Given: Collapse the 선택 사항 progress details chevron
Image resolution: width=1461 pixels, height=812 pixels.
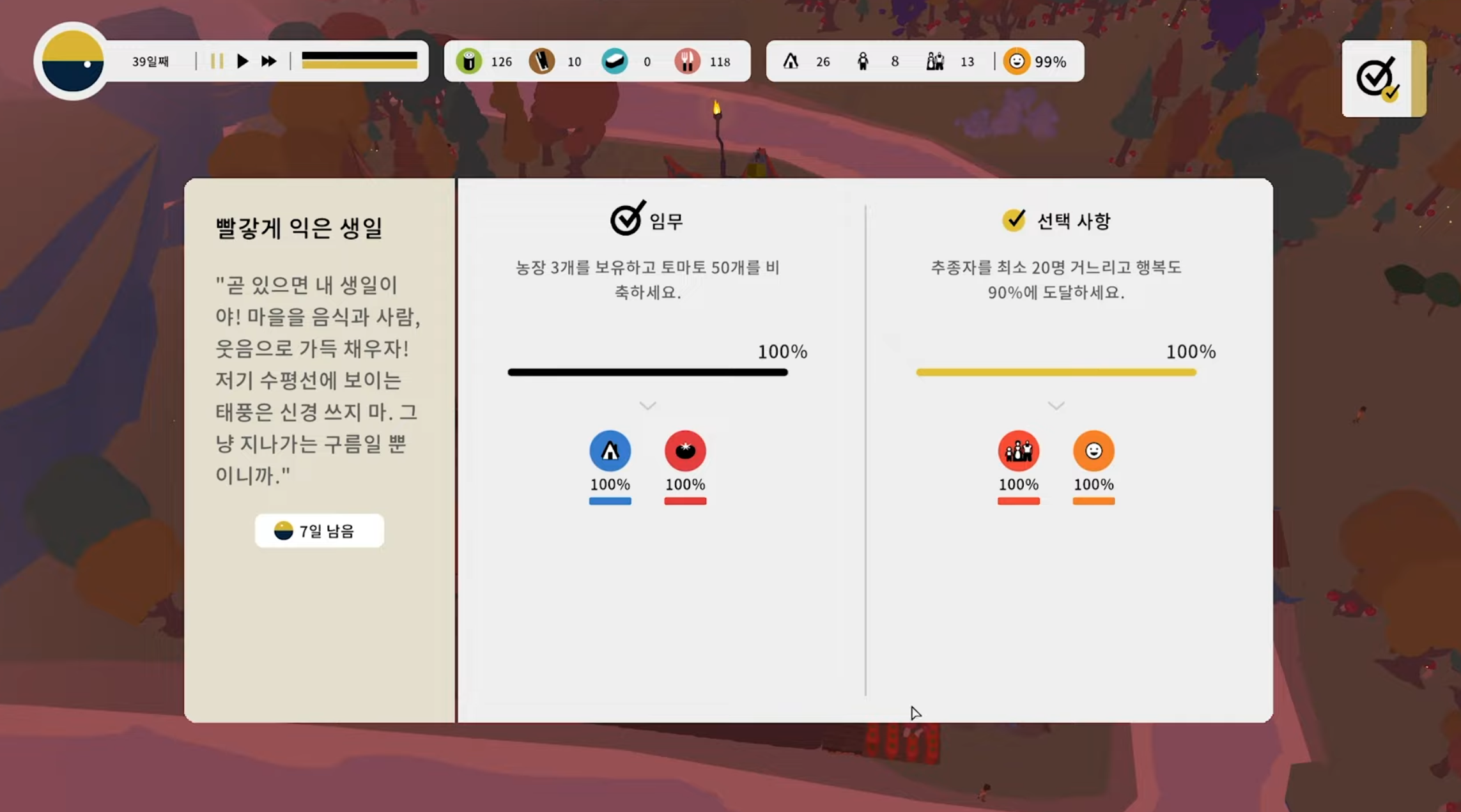Looking at the screenshot, I should 1056,406.
